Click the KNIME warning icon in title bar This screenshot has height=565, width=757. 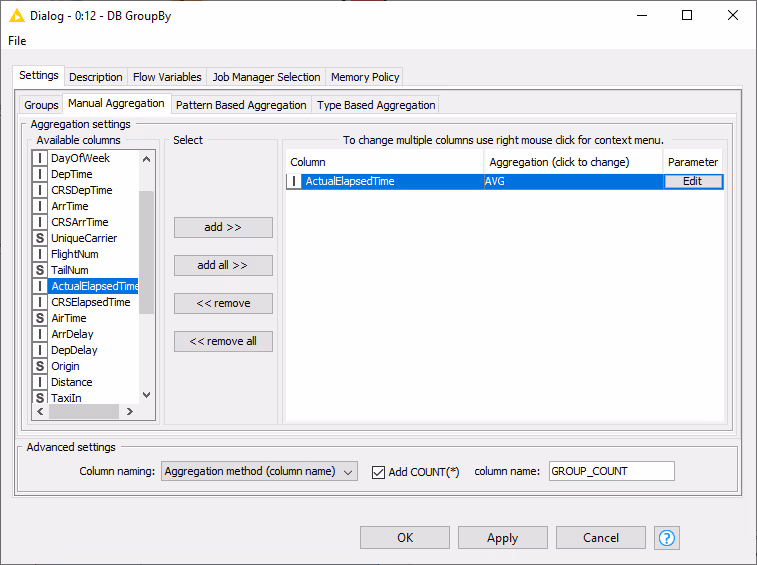click(16, 15)
